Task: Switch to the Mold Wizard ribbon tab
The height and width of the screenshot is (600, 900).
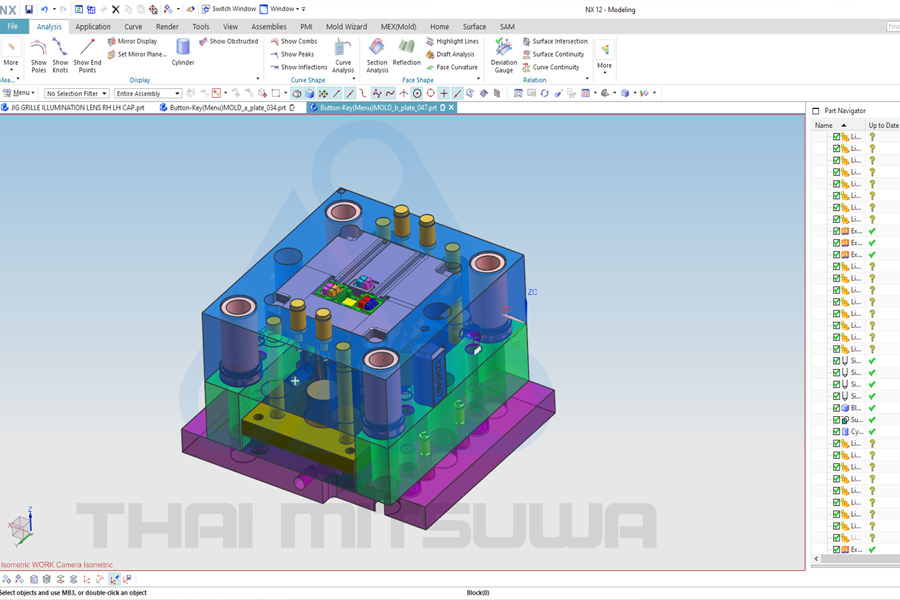Action: coord(346,26)
